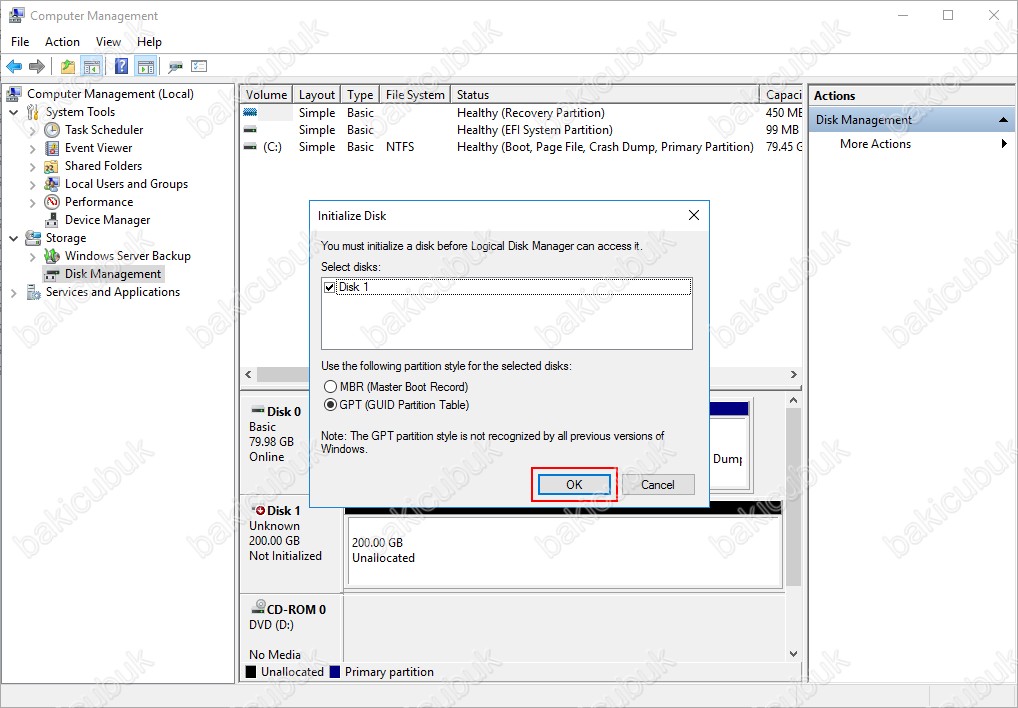Select the Healthy (Recovery Partition) row
1018x708 pixels.
pos(521,113)
